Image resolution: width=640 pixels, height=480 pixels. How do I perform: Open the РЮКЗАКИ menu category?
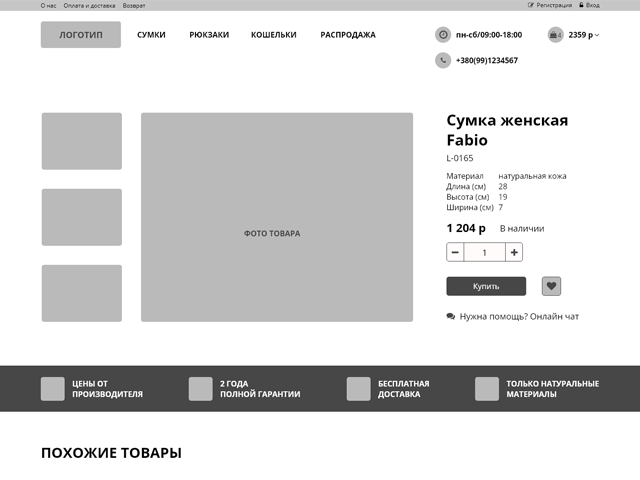pos(209,35)
